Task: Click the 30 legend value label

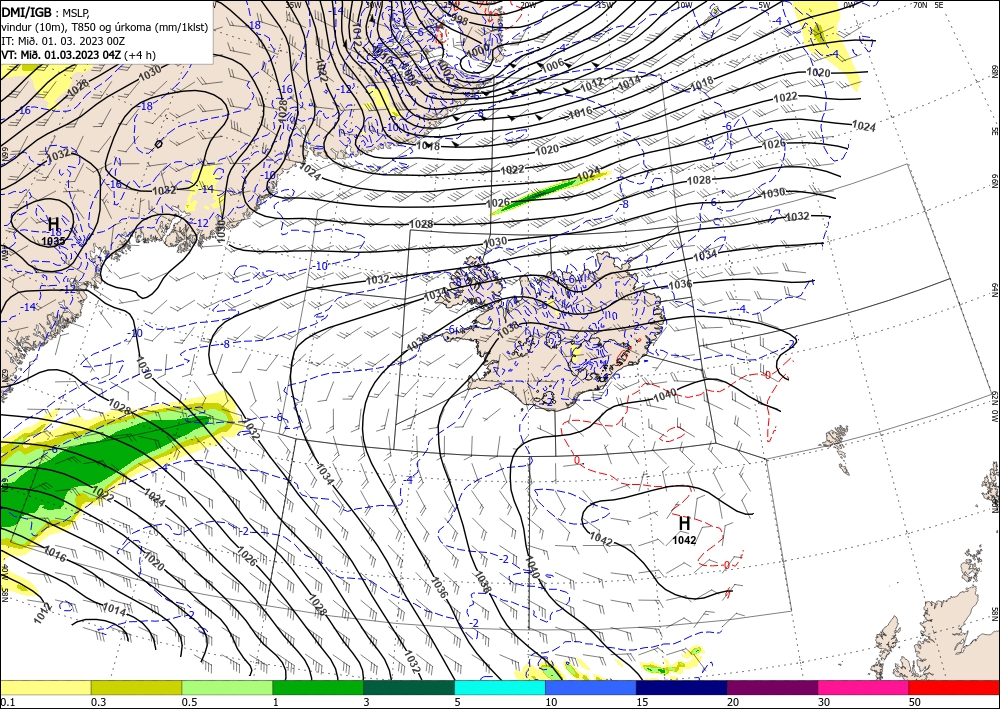Action: click(824, 702)
